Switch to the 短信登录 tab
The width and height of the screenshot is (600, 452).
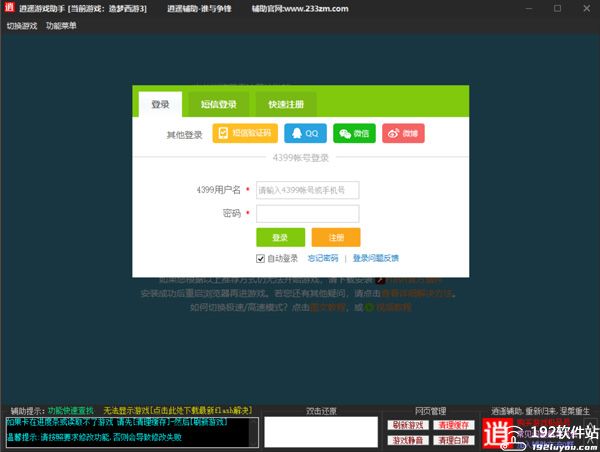(x=219, y=104)
